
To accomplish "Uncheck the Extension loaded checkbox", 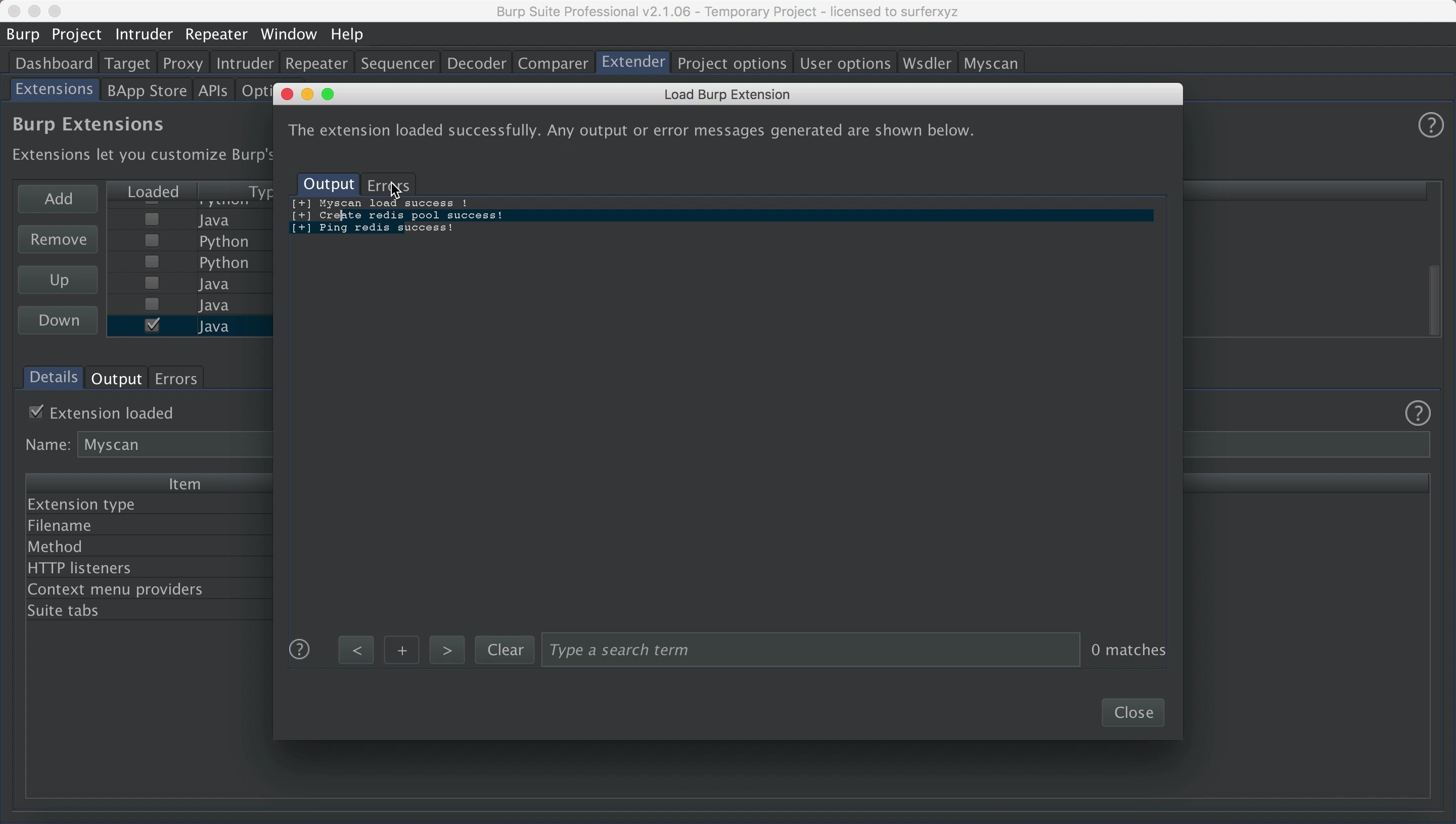I will tap(36, 413).
